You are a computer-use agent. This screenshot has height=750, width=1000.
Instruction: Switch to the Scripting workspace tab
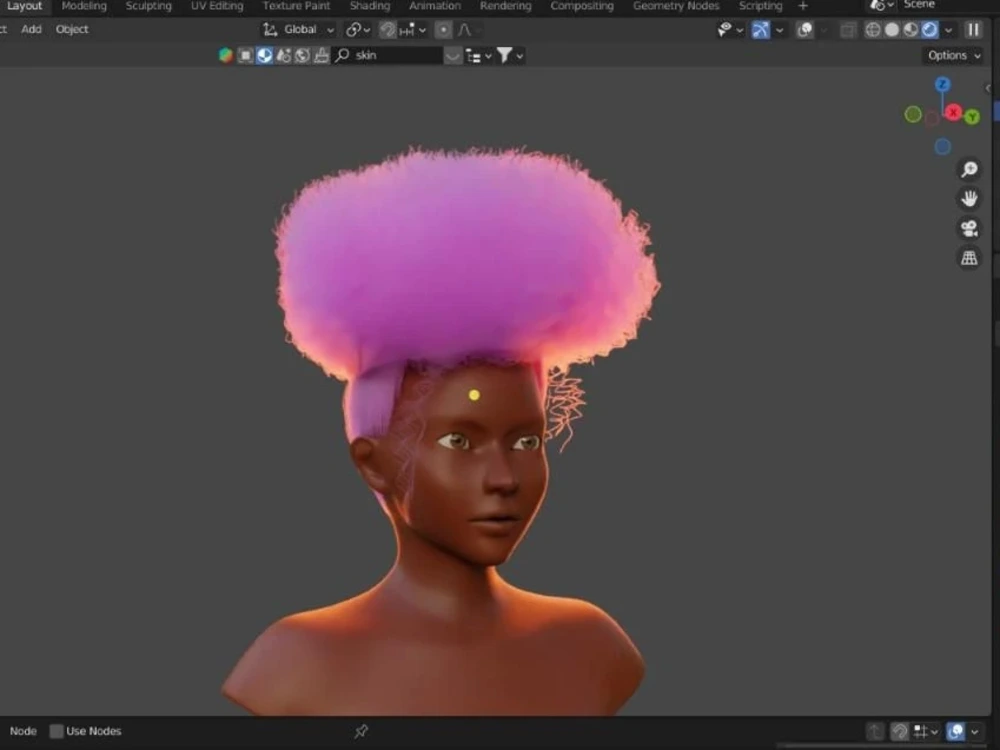point(760,6)
